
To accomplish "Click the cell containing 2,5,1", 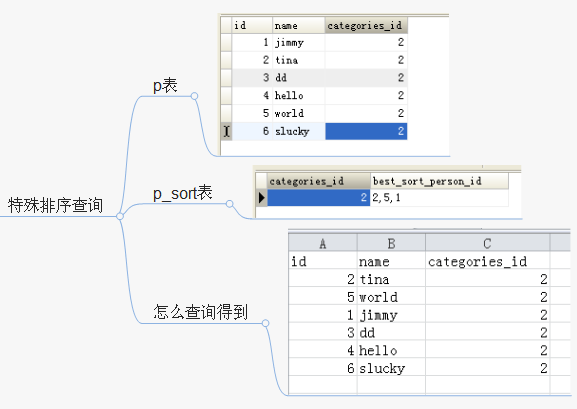I will [439, 198].
